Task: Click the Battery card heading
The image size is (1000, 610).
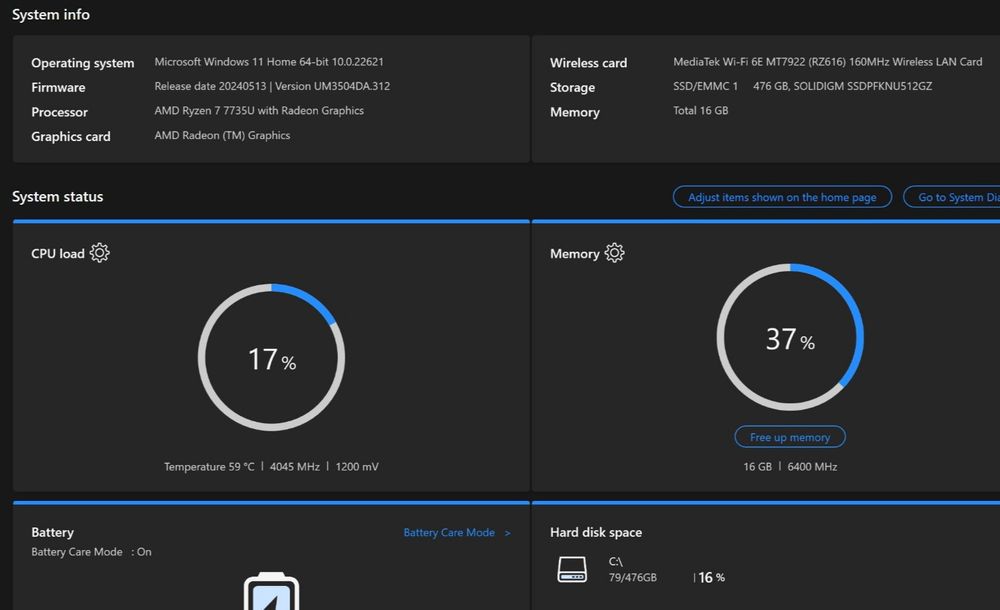Action: click(52, 532)
